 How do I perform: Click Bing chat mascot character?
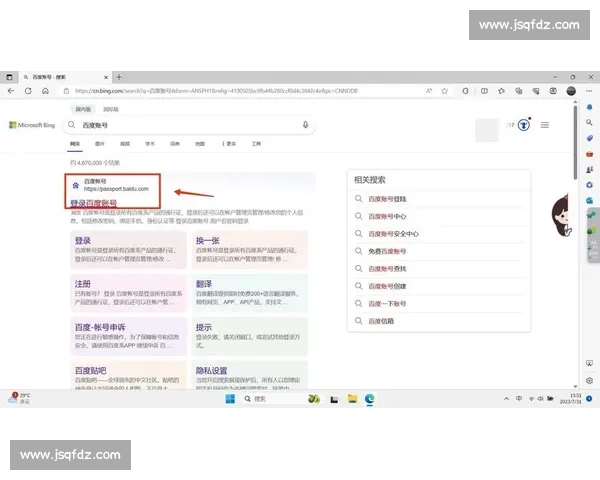[562, 215]
